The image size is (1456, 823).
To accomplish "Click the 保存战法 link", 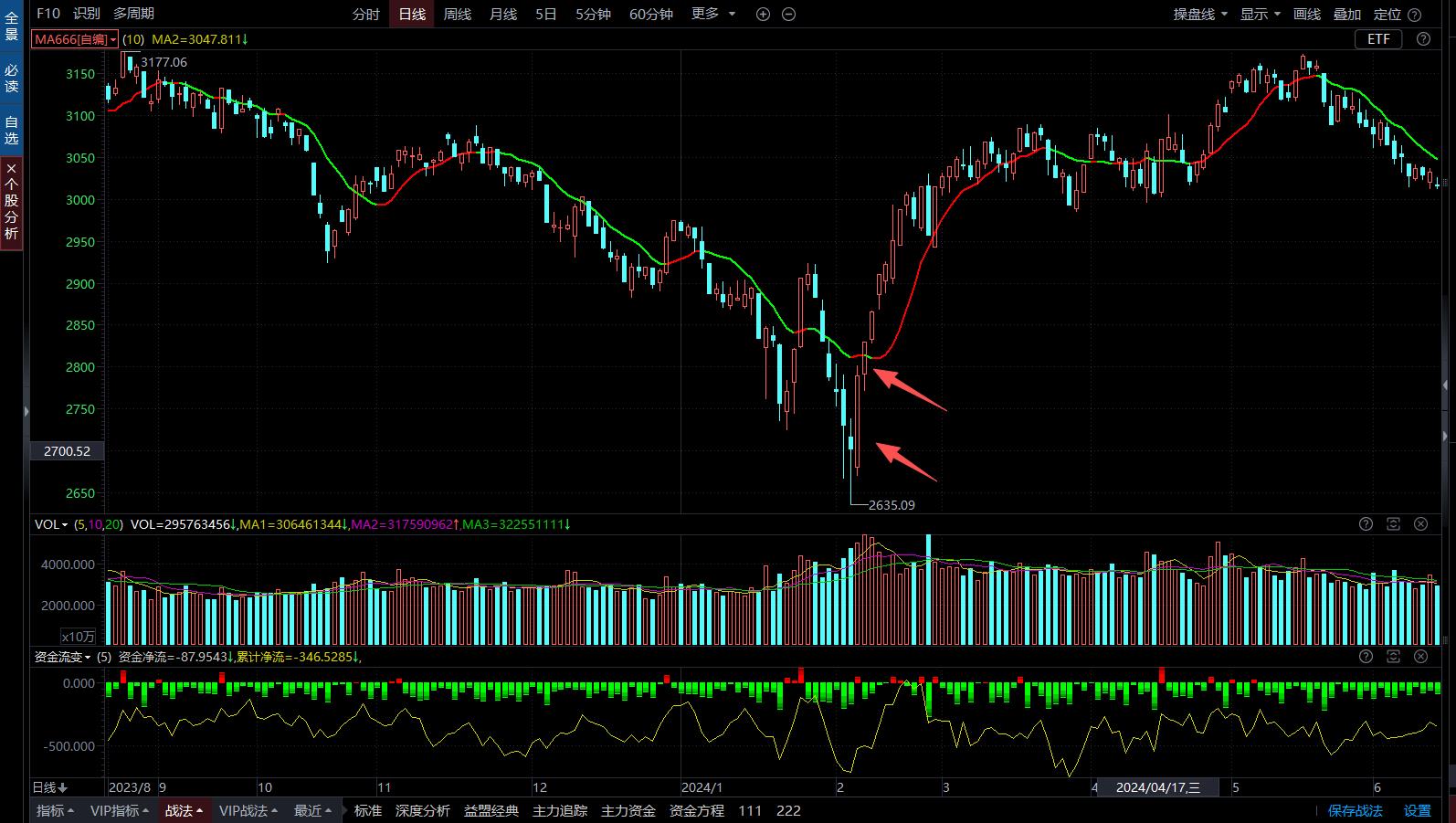I will click(1355, 810).
